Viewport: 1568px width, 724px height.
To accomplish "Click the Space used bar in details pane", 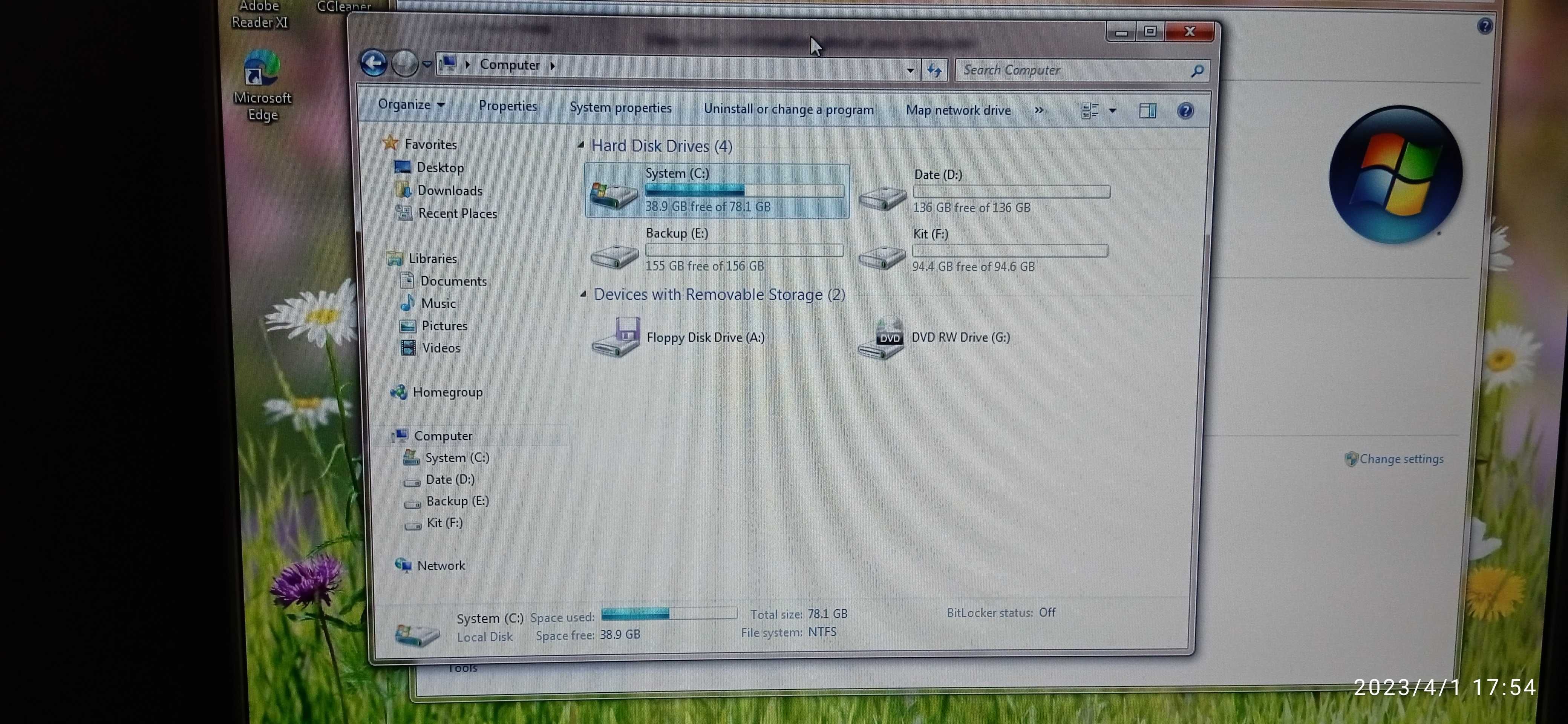I will point(669,614).
